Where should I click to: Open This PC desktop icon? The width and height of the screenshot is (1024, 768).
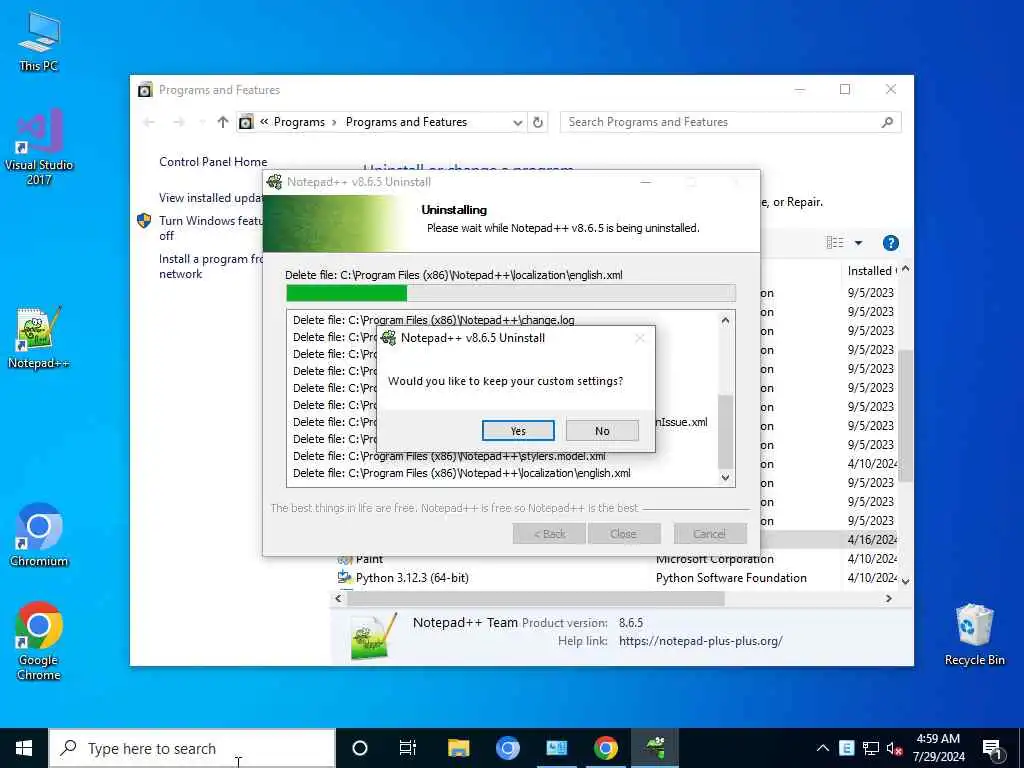click(39, 40)
